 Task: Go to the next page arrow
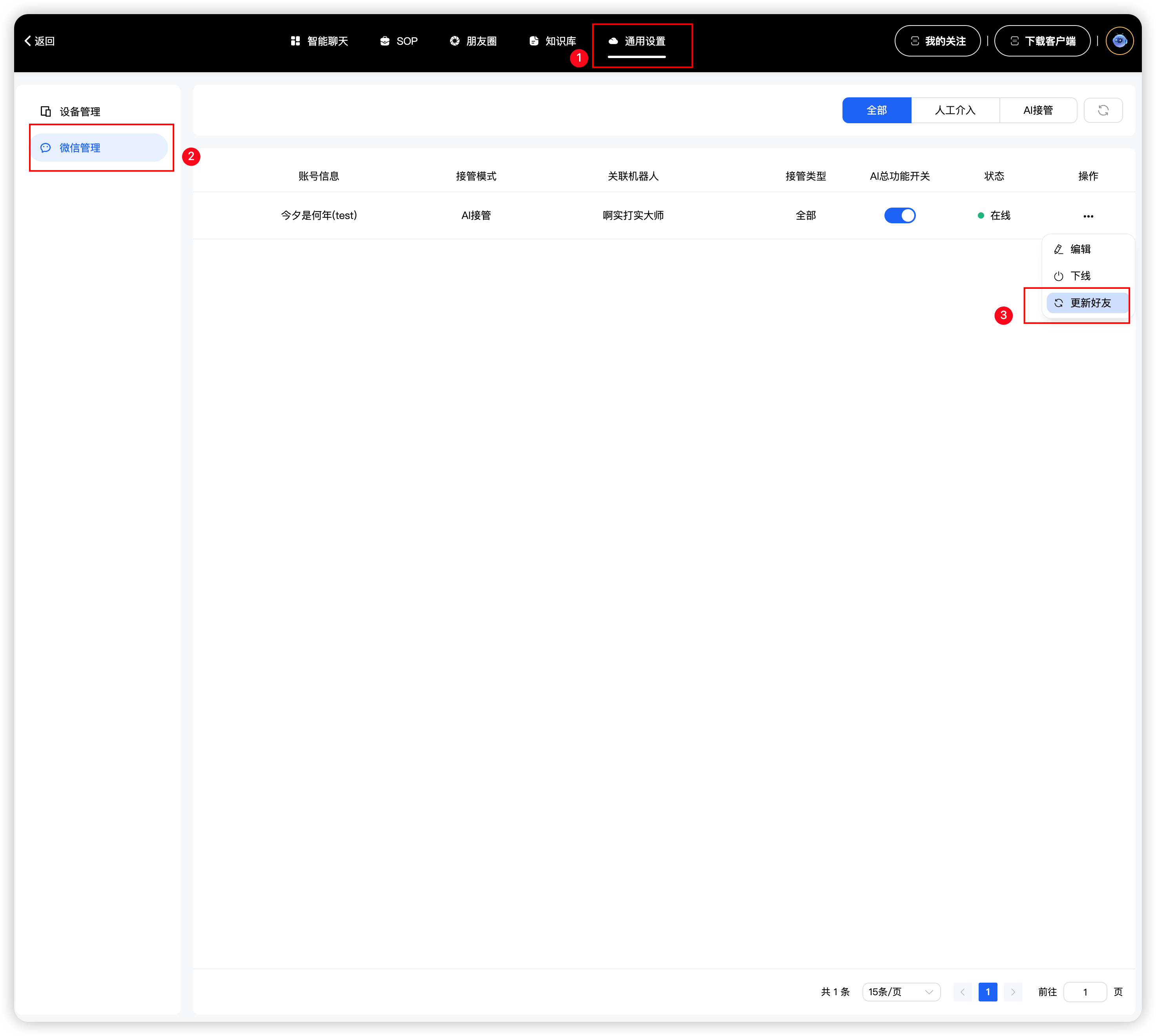[1012, 992]
